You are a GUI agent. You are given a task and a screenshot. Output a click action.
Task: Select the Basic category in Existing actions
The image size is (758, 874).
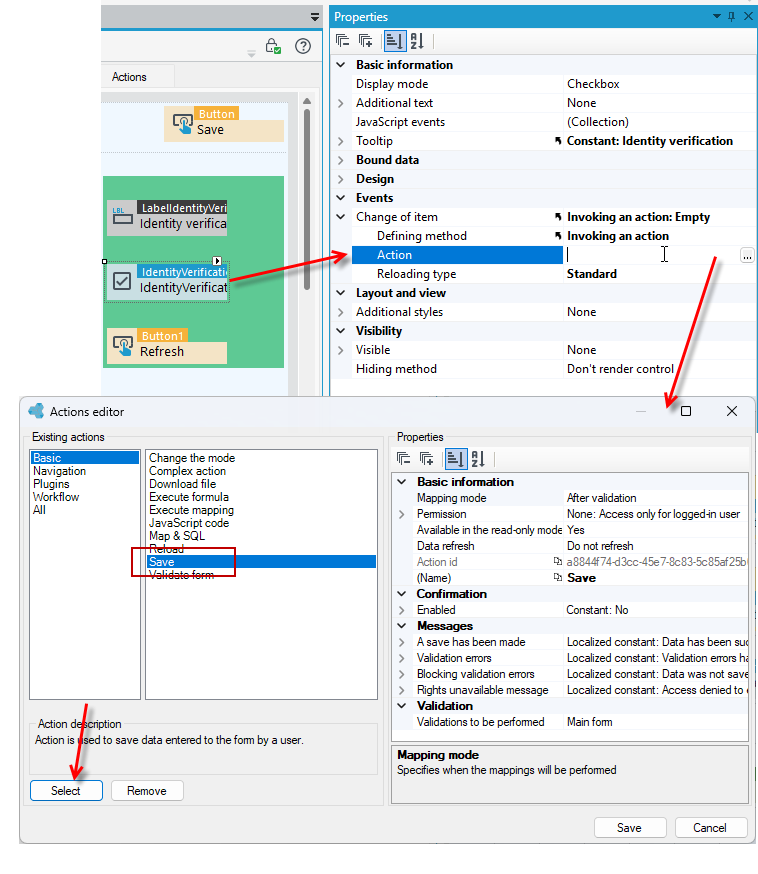(x=85, y=458)
